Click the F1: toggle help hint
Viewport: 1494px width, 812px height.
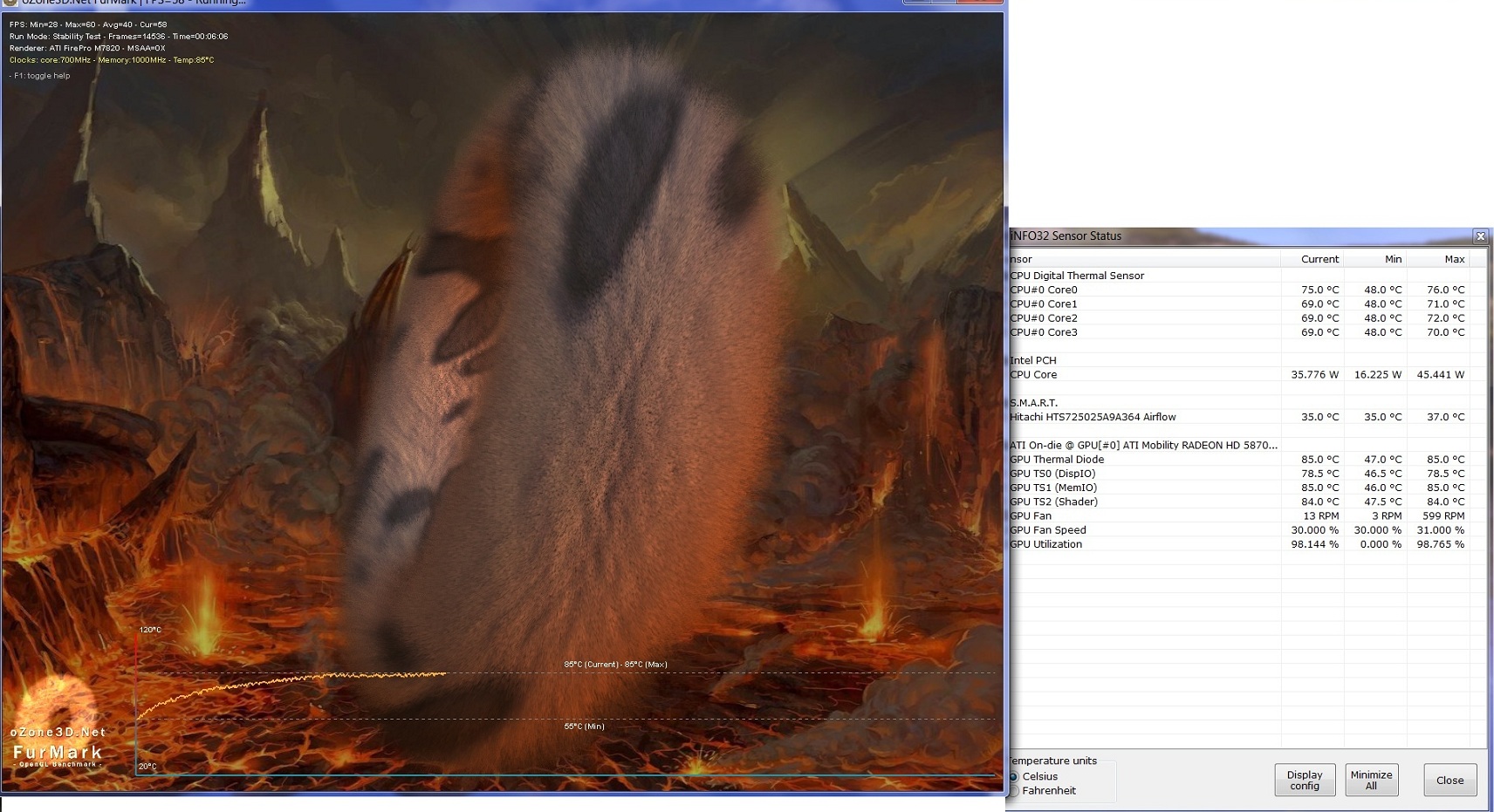40,76
